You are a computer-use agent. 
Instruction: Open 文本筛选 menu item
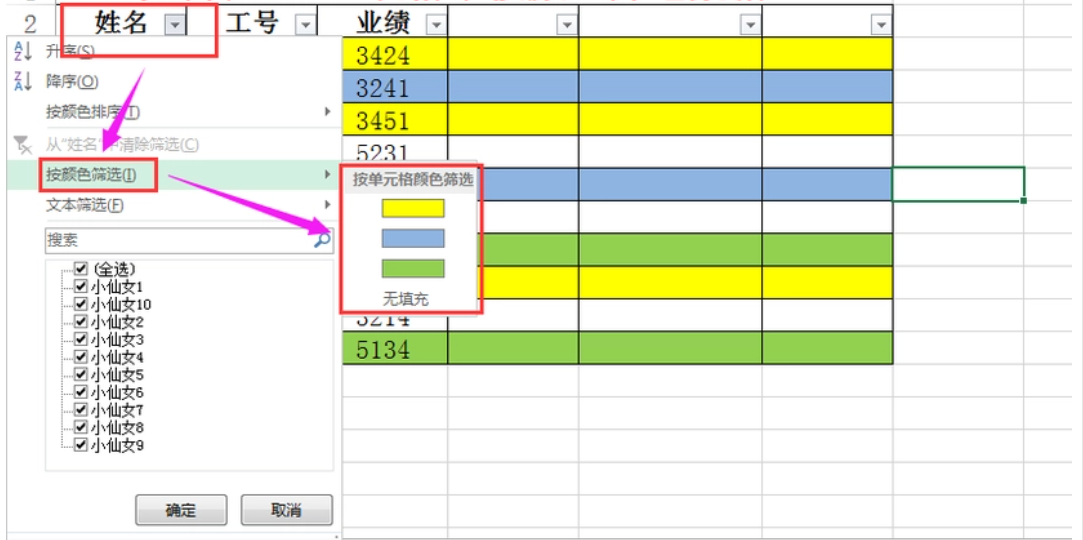click(x=85, y=205)
